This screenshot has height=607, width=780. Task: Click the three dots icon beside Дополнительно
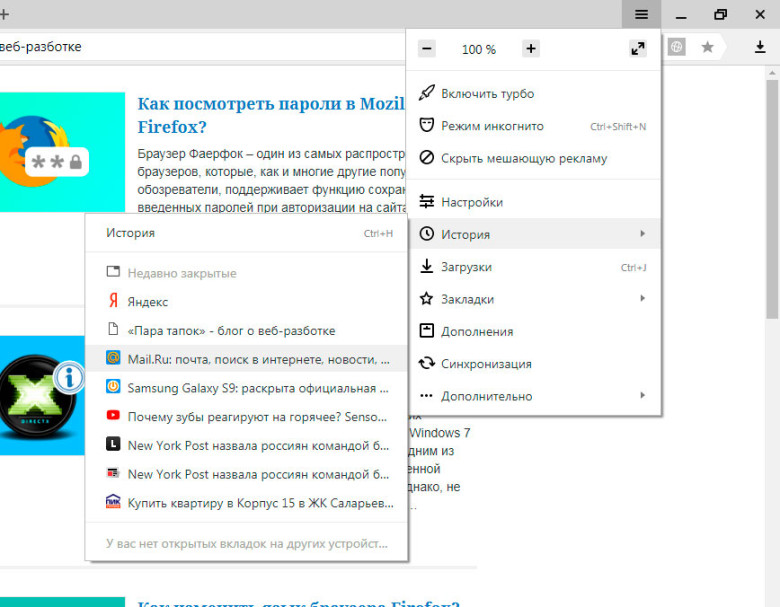[x=426, y=396]
